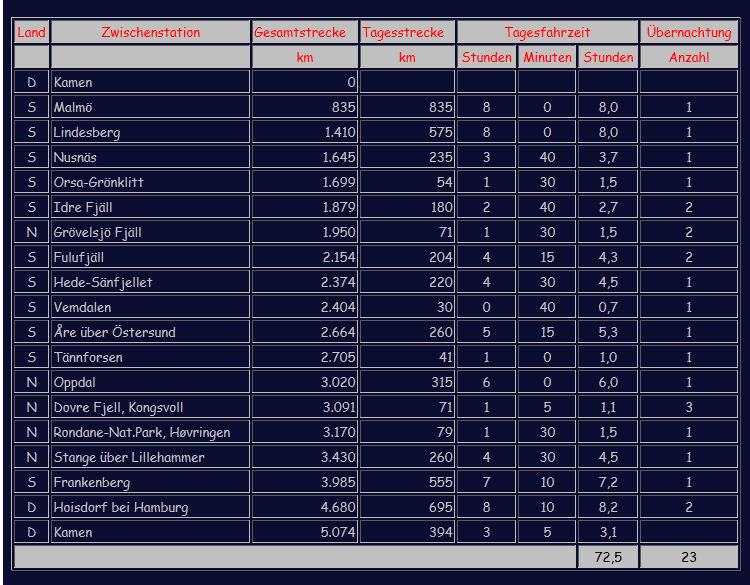Click the Zwischenstation column header
The image size is (750, 585).
[150, 32]
